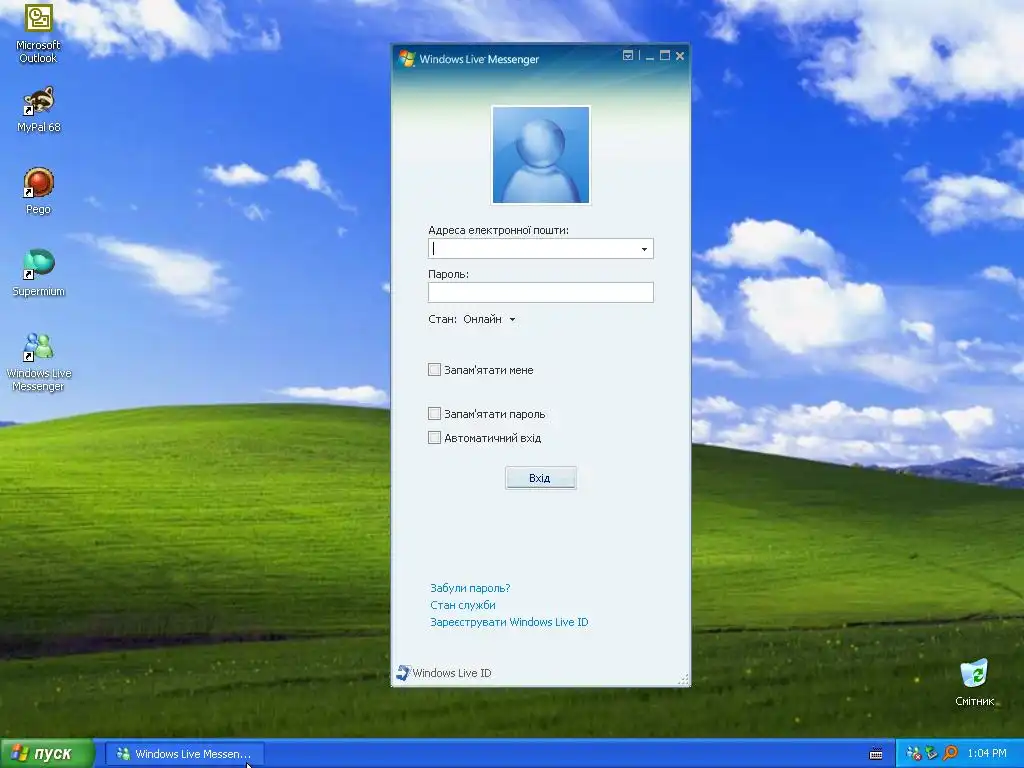Screen dimensions: 1024x768
Task: Select the Pego desktop shortcut
Action: click(38, 191)
